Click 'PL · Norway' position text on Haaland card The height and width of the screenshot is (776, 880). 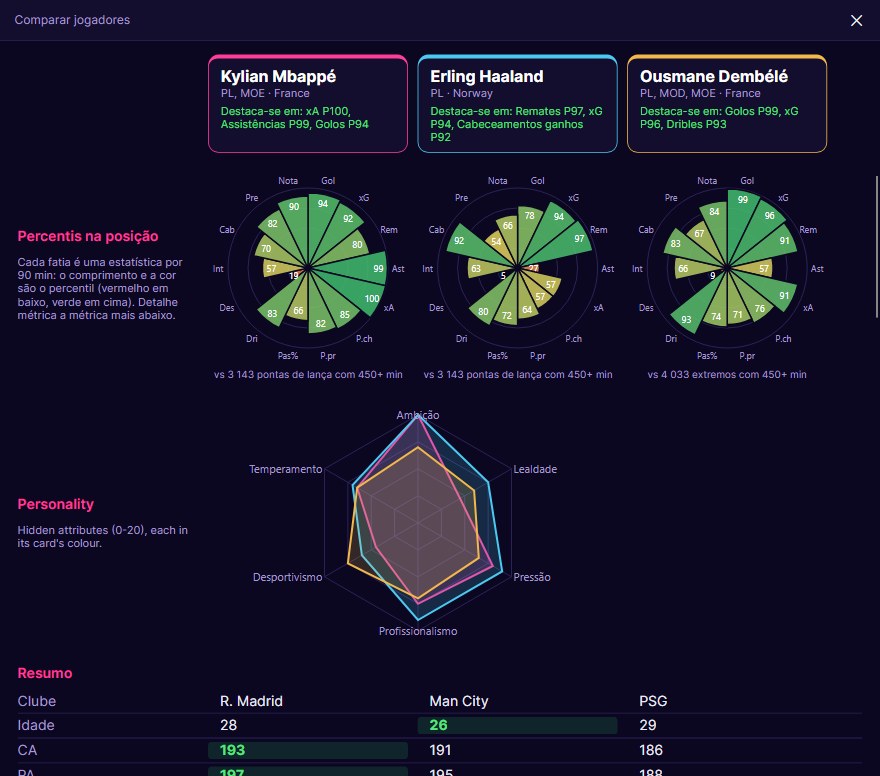click(x=461, y=93)
